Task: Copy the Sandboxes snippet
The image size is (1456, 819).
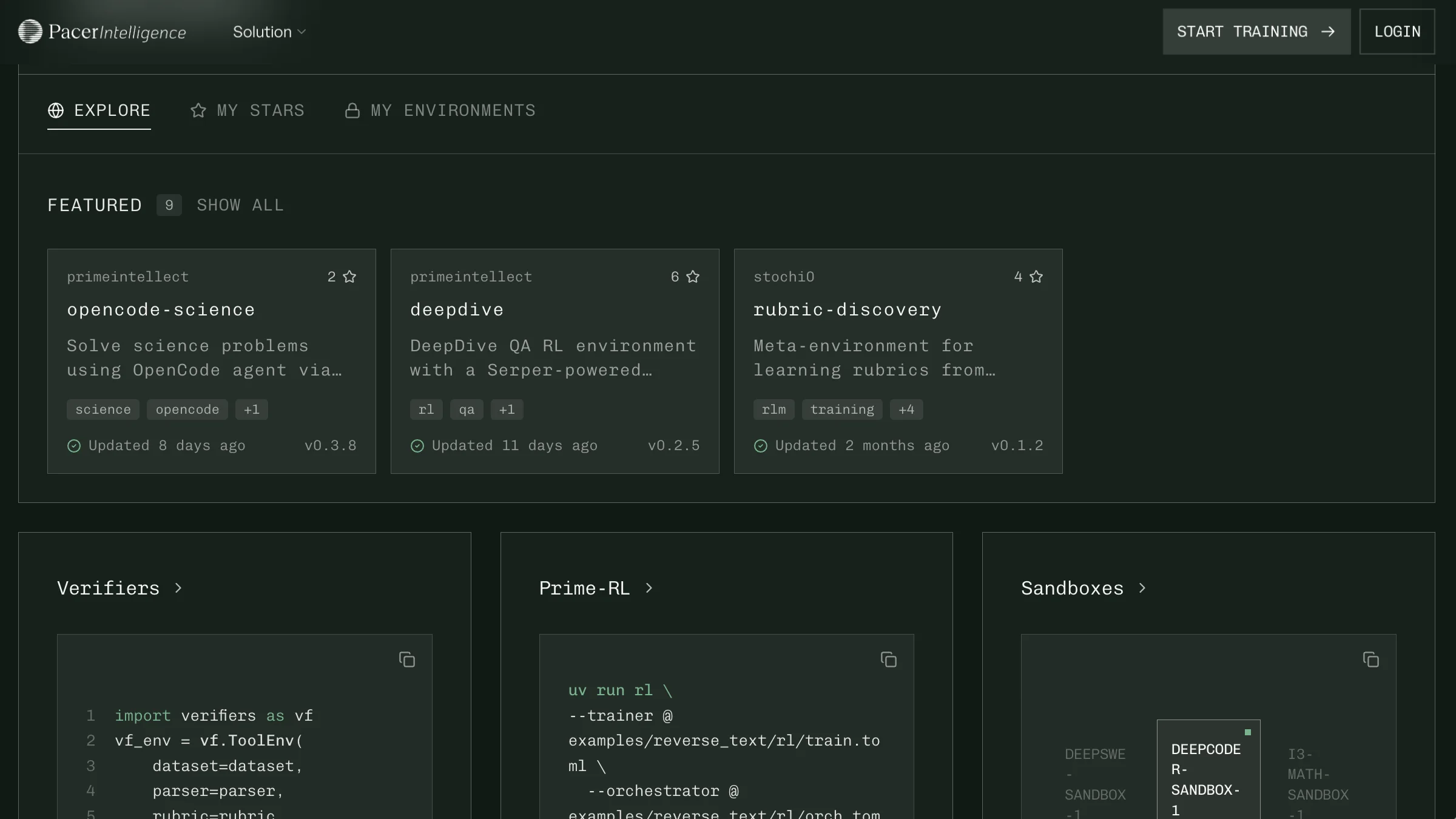Action: click(x=1371, y=659)
